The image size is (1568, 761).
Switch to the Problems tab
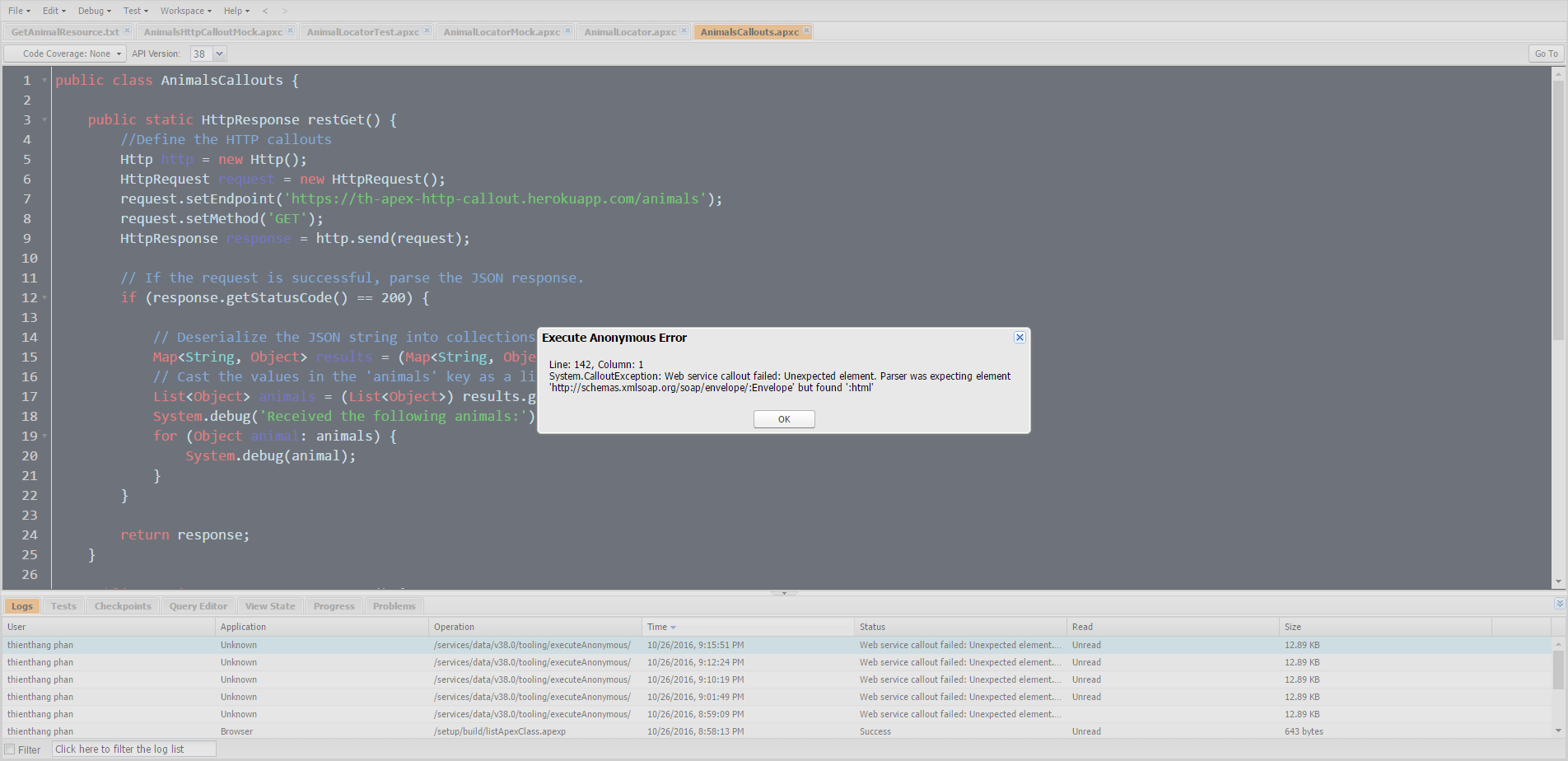[394, 606]
